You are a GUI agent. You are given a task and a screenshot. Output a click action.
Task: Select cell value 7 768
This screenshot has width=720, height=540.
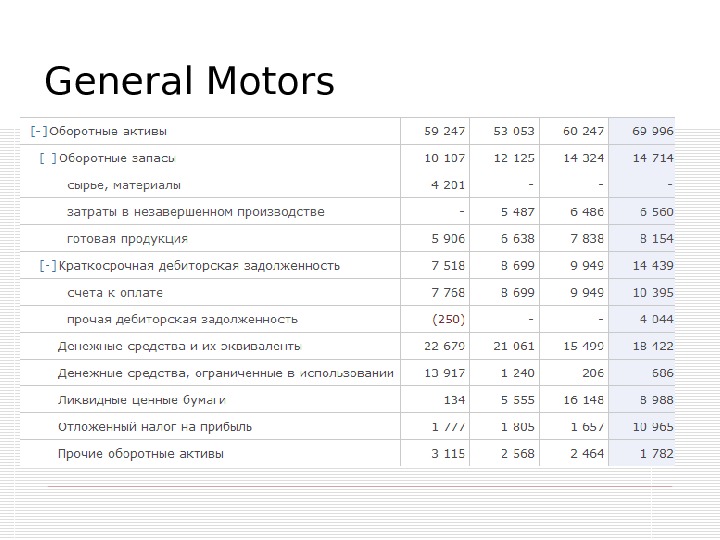448,293
